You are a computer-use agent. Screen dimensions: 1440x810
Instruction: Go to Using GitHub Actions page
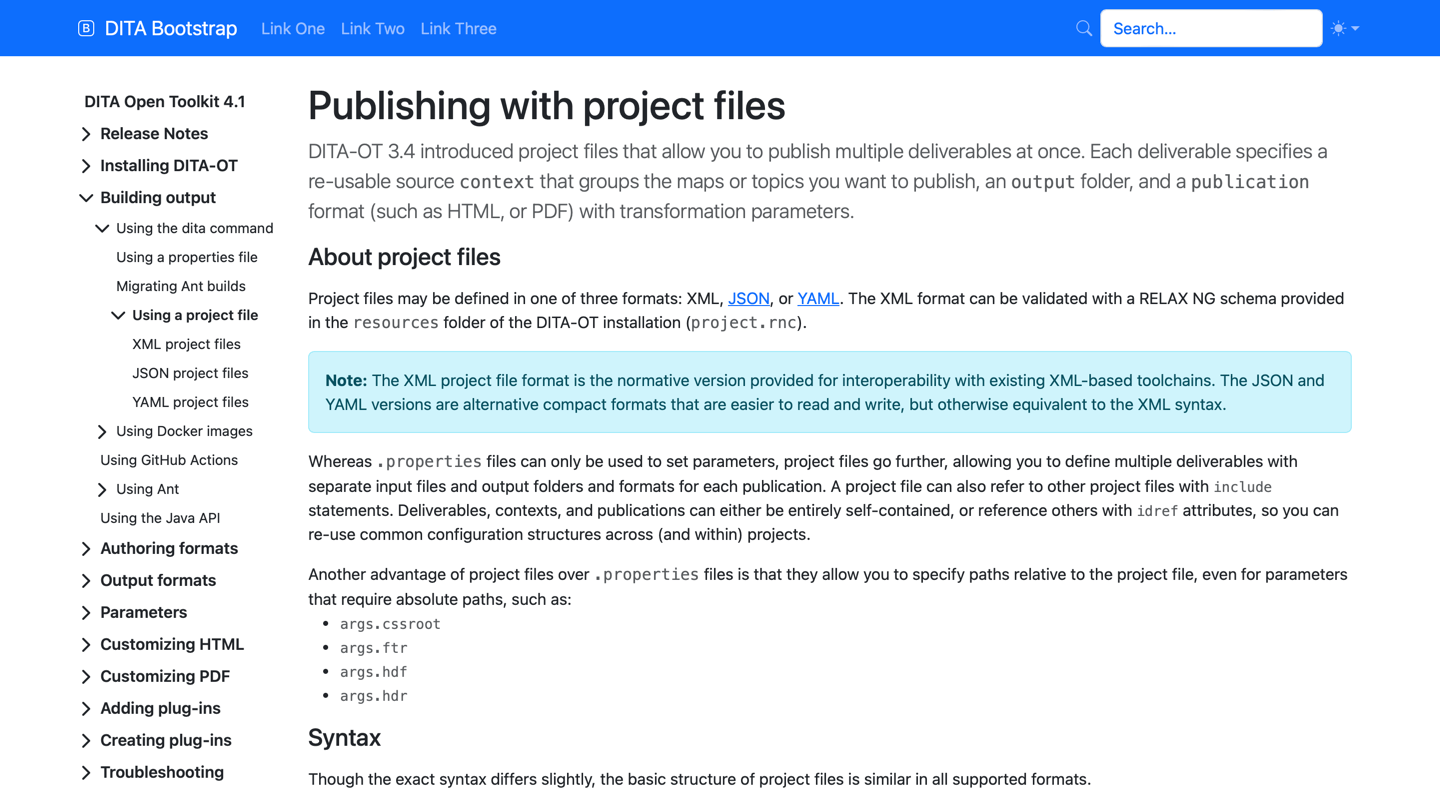pyautogui.click(x=169, y=460)
